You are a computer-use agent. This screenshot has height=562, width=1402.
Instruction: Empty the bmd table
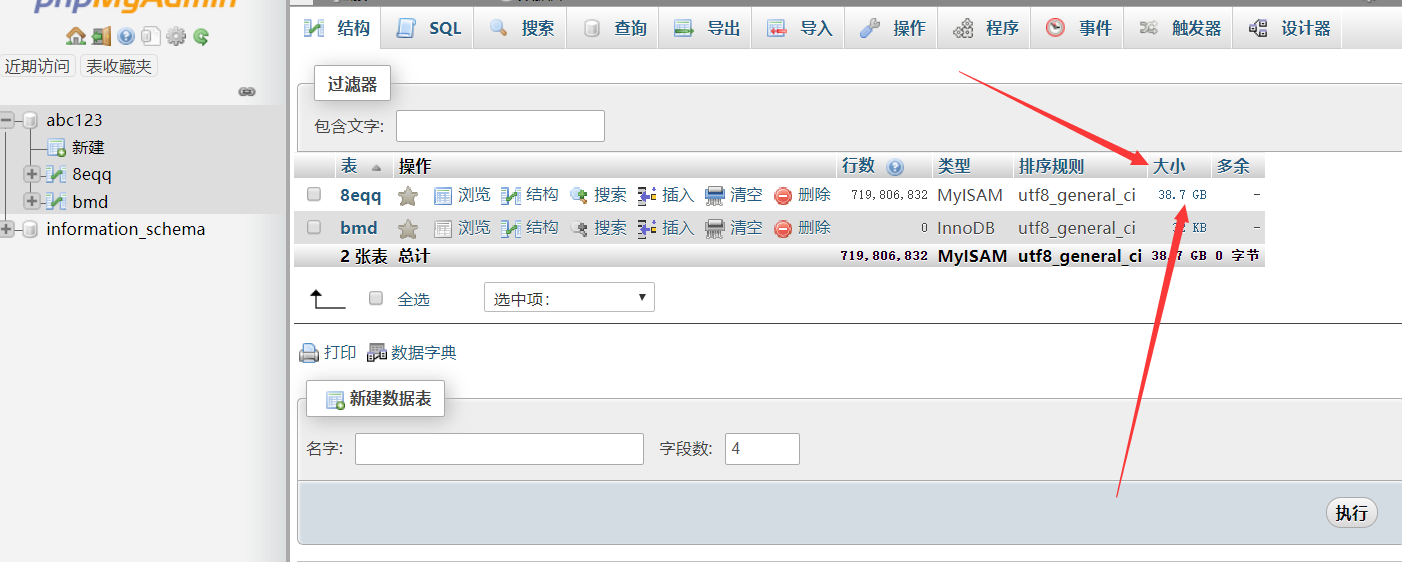(734, 227)
